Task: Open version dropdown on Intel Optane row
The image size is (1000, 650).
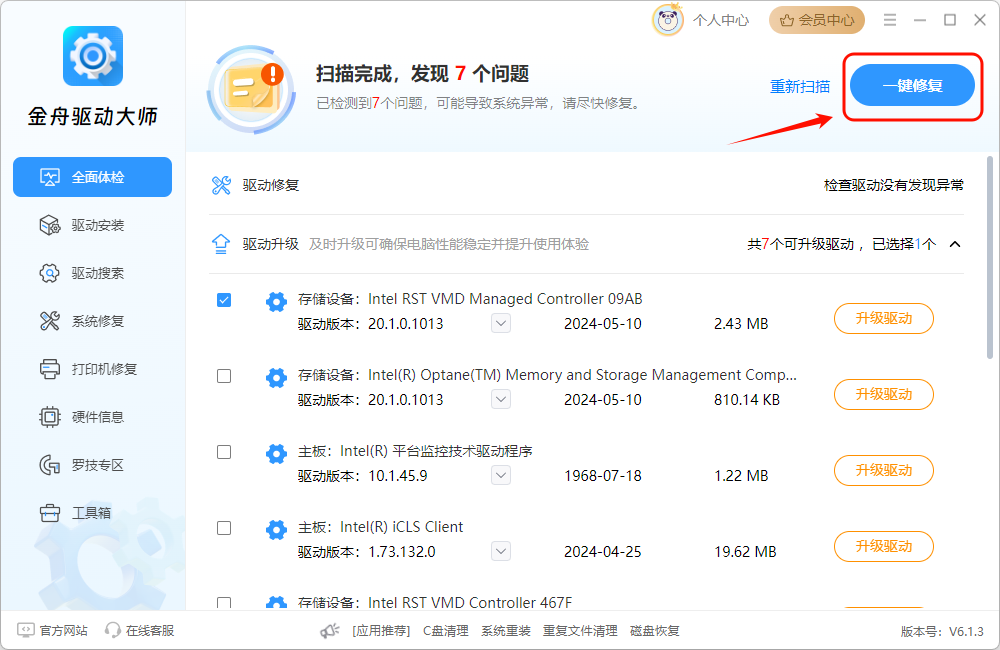Action: point(501,399)
